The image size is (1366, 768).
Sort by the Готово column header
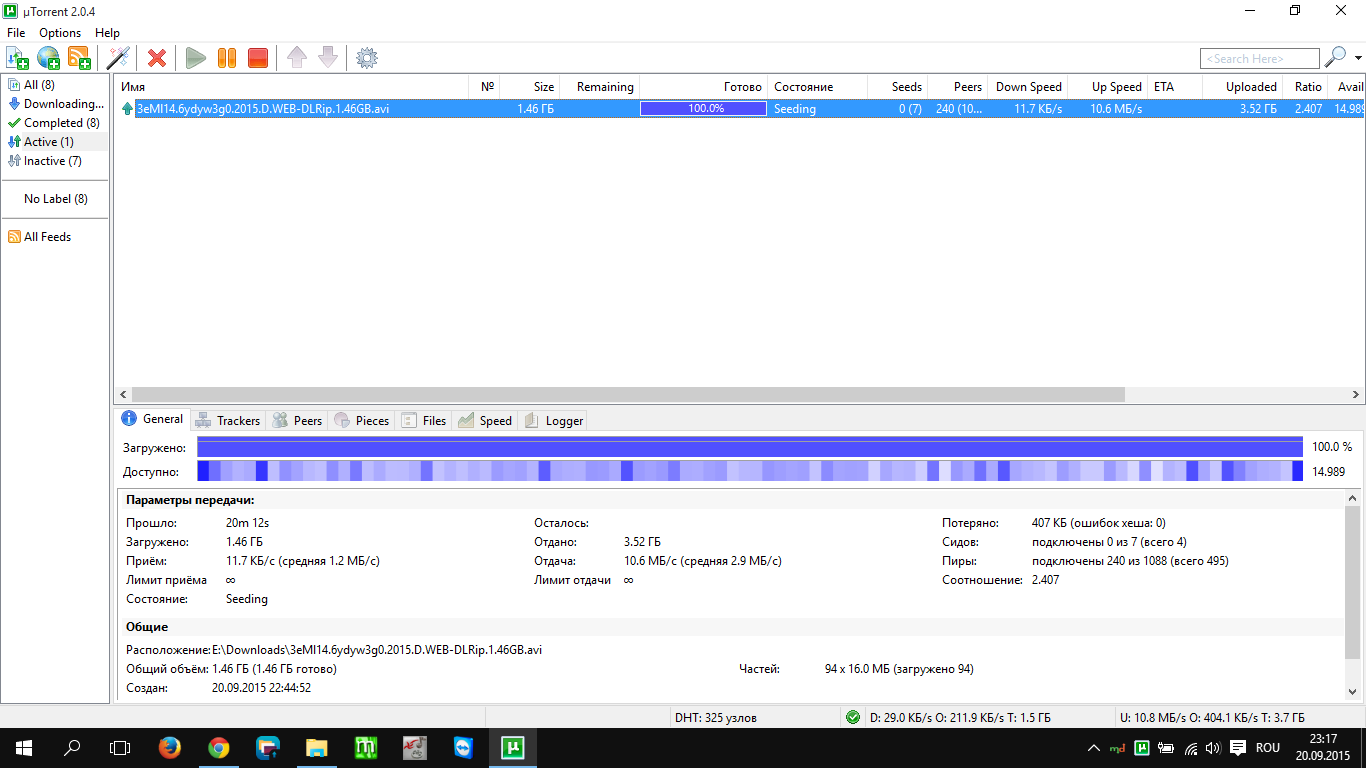[703, 87]
